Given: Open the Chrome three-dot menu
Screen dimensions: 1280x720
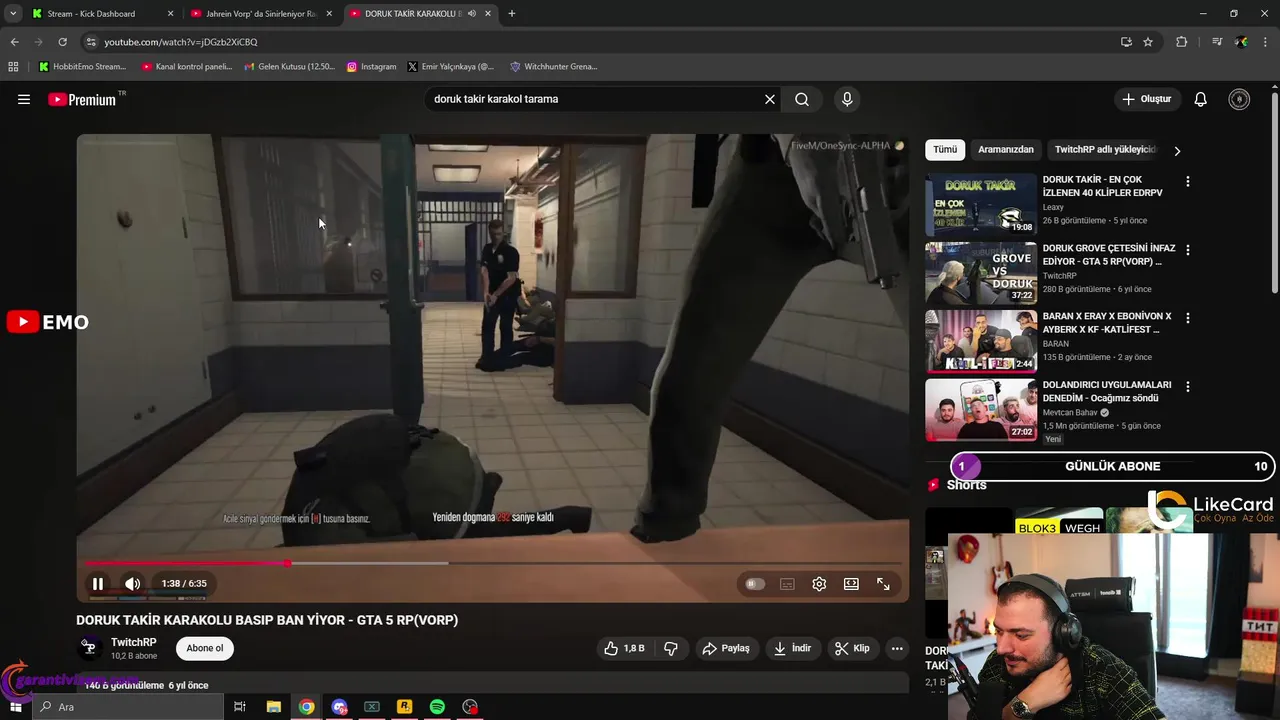Looking at the screenshot, I should [1266, 42].
